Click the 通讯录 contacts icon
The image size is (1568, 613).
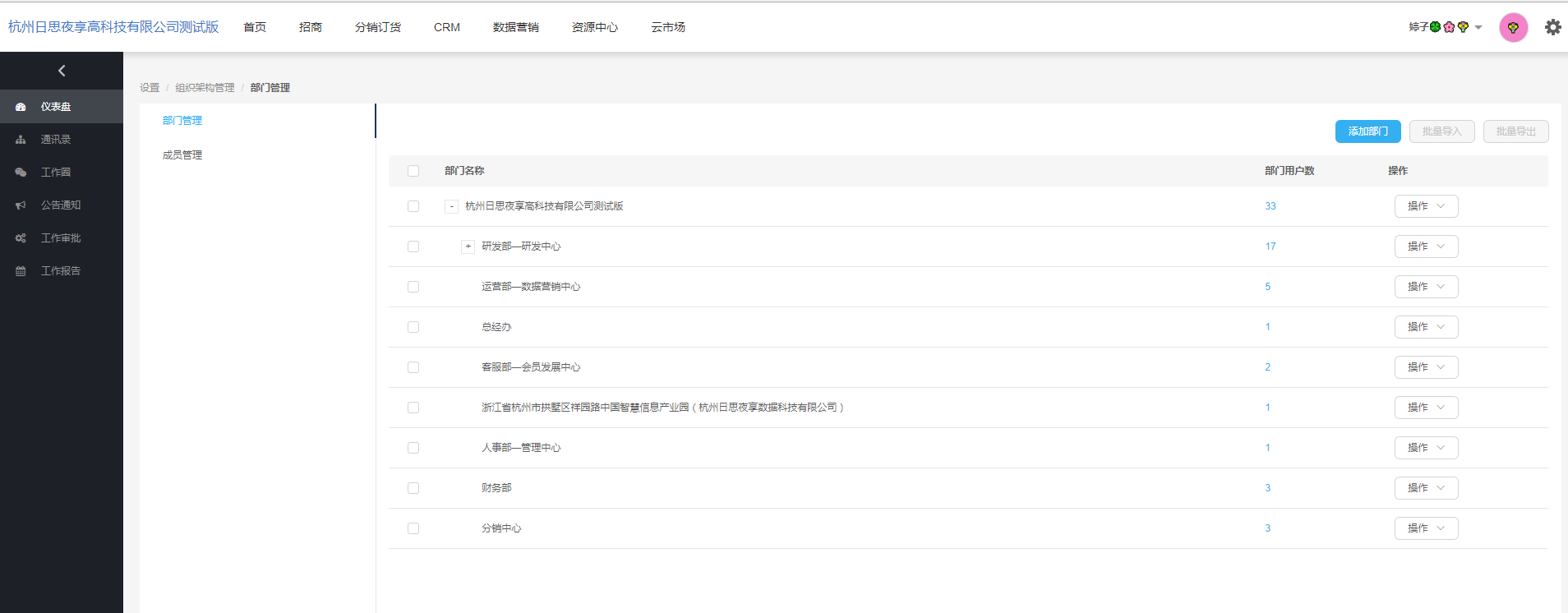coord(21,140)
